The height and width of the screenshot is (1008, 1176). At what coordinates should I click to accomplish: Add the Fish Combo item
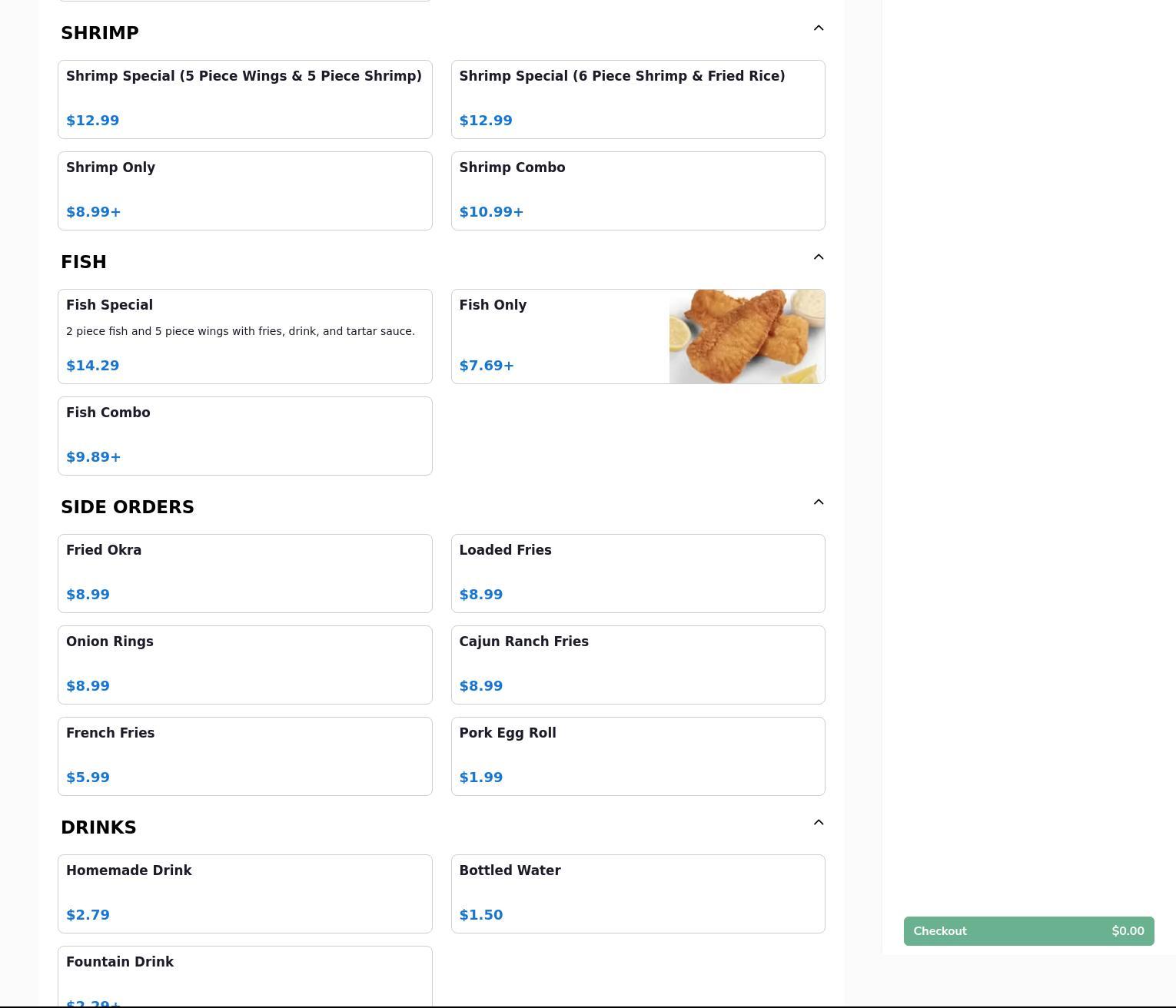pyautogui.click(x=244, y=436)
